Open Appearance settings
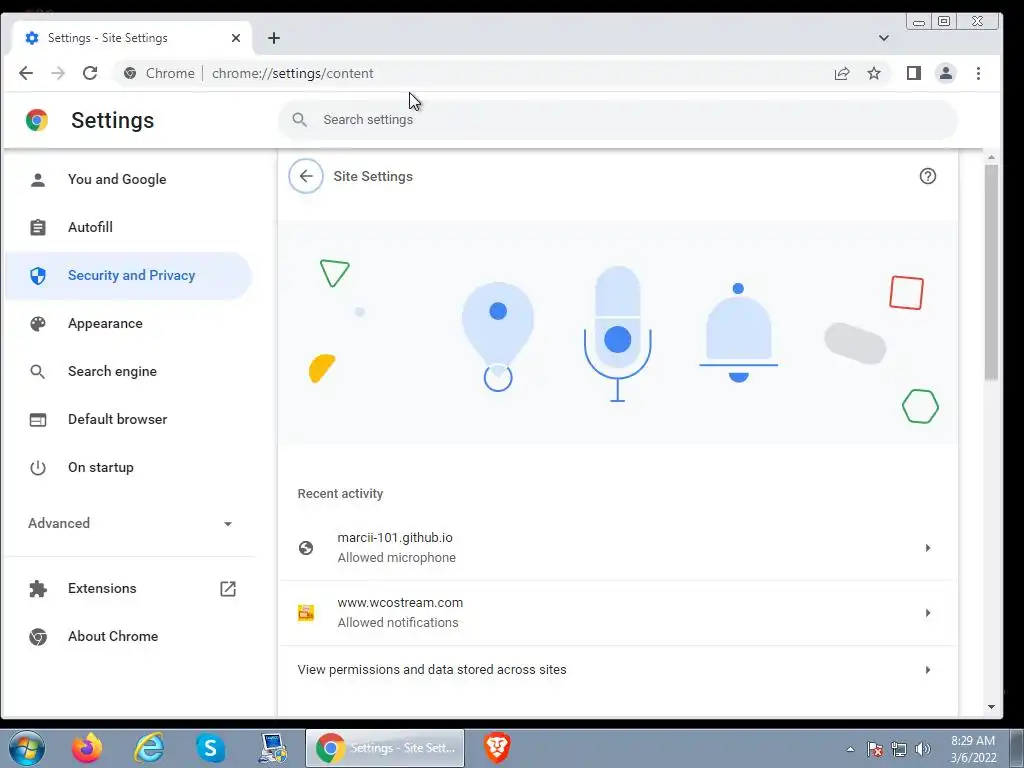Viewport: 1024px width, 768px height. coord(128,323)
